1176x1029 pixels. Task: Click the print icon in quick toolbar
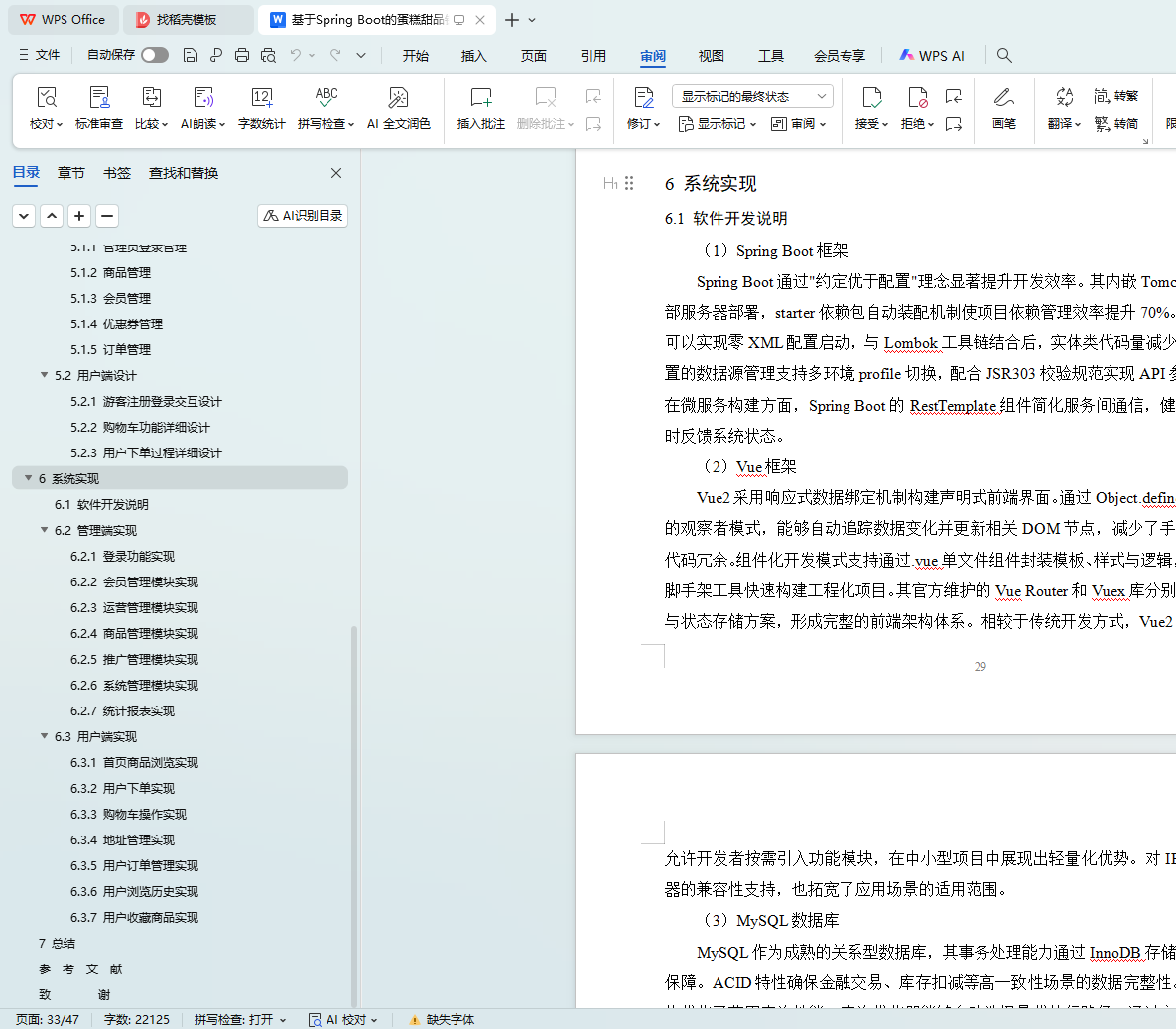coord(242,55)
